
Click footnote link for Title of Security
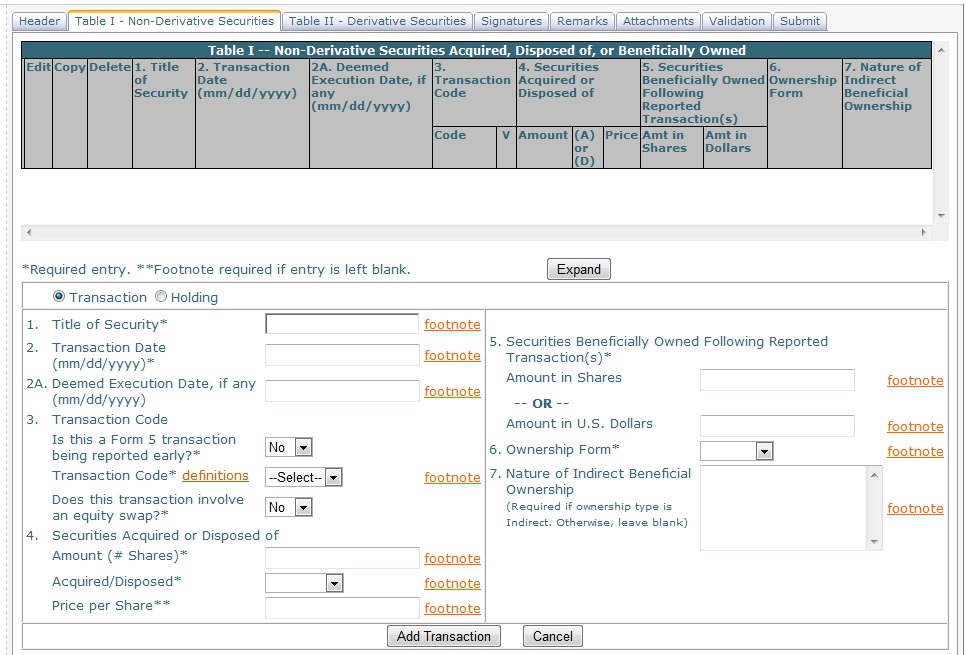click(x=452, y=324)
